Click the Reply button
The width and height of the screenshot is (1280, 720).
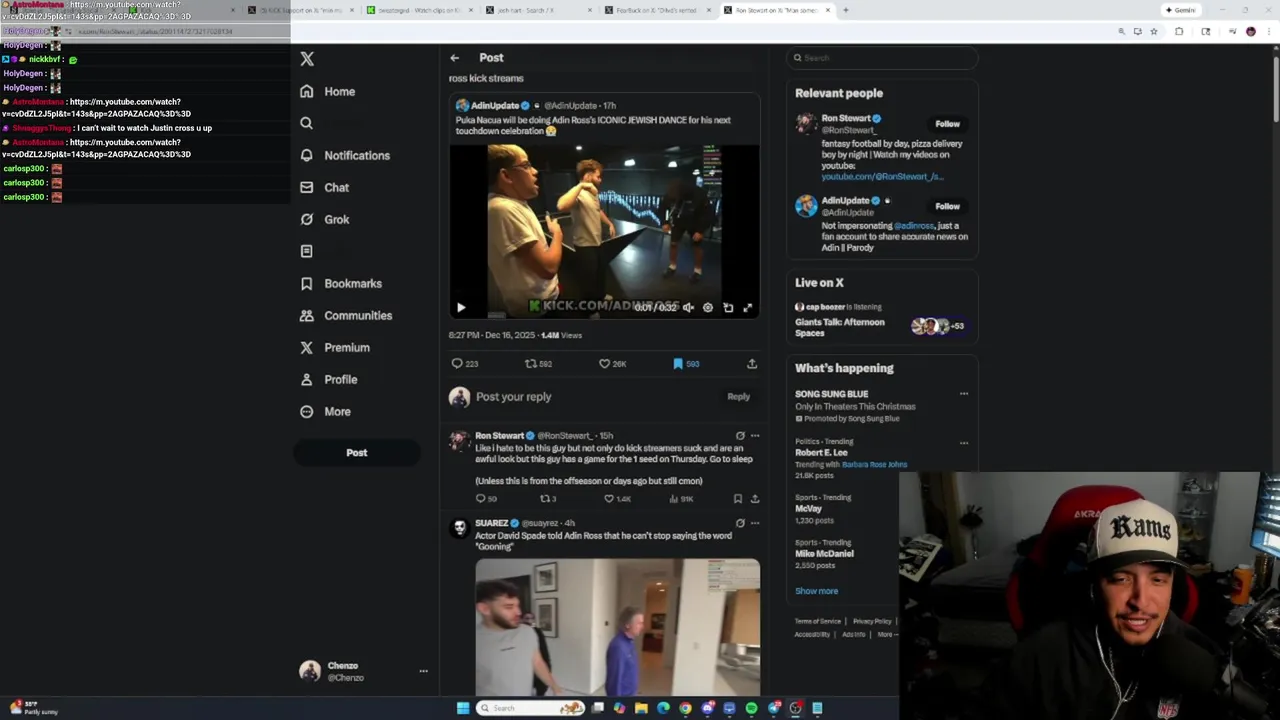pos(738,397)
